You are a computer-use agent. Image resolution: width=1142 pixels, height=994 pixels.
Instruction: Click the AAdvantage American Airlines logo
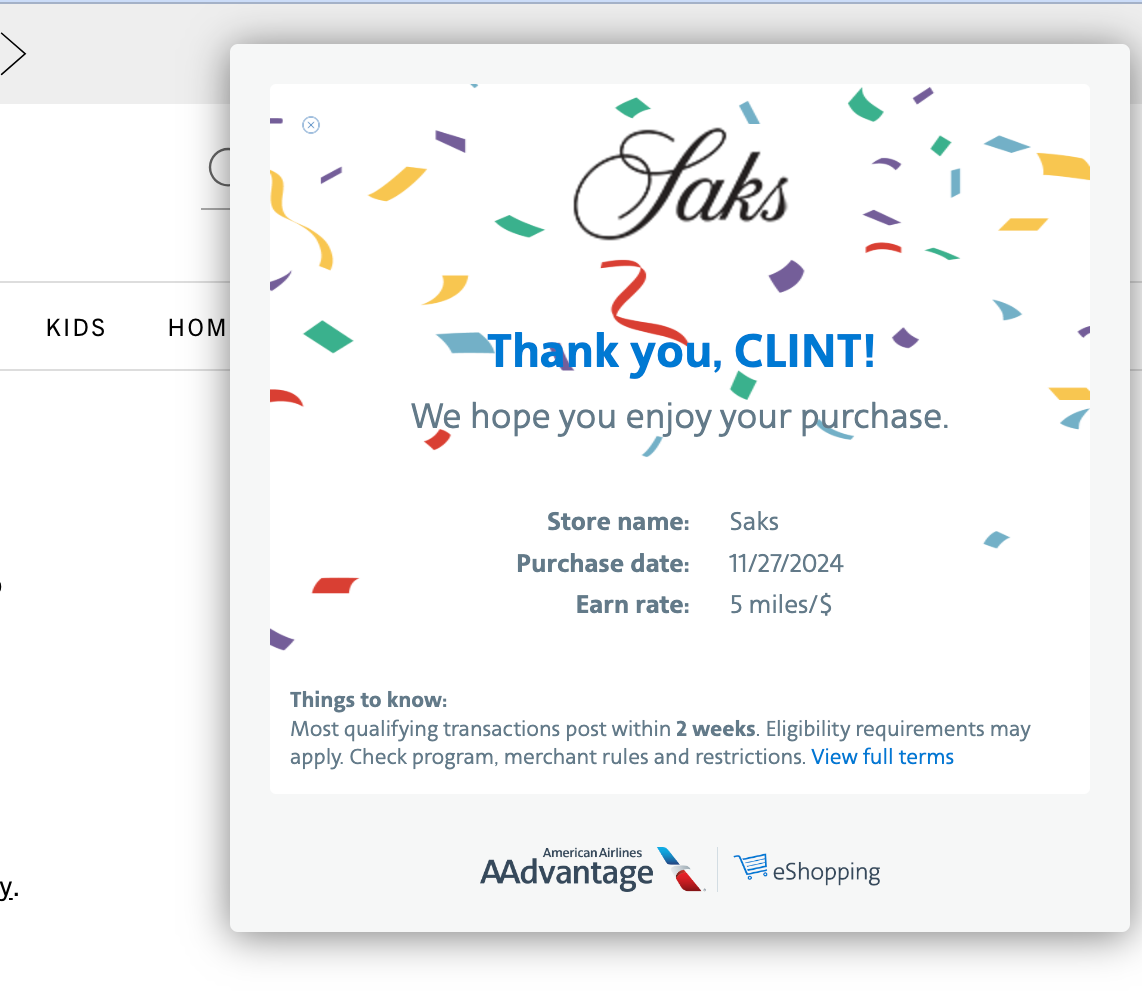coord(591,869)
